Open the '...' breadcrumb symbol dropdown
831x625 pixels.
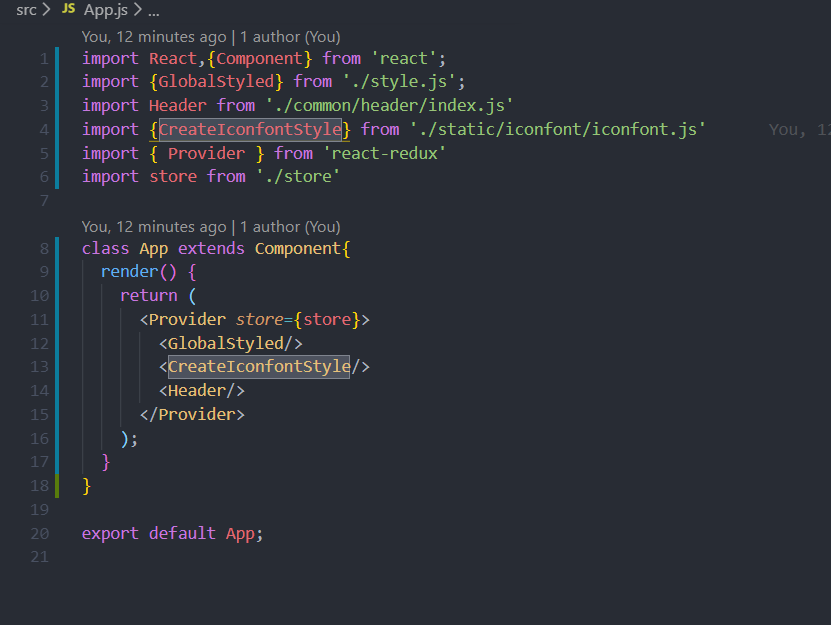coord(152,10)
